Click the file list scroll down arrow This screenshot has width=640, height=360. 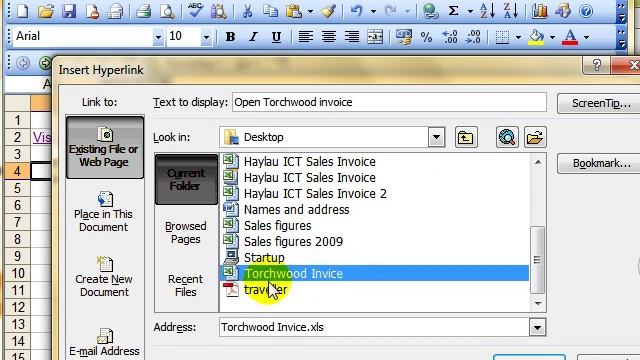point(538,304)
